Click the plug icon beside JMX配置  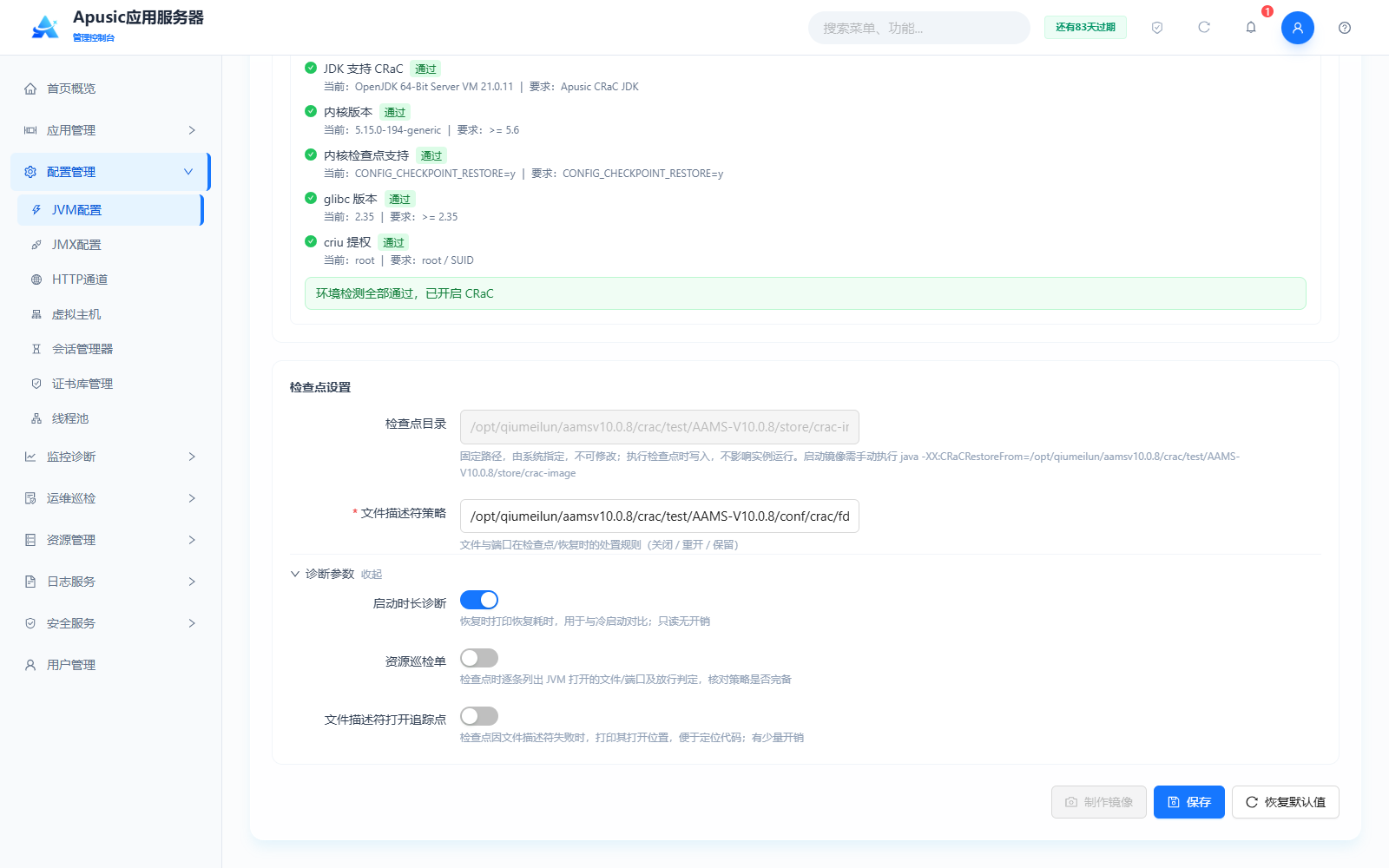click(x=36, y=245)
